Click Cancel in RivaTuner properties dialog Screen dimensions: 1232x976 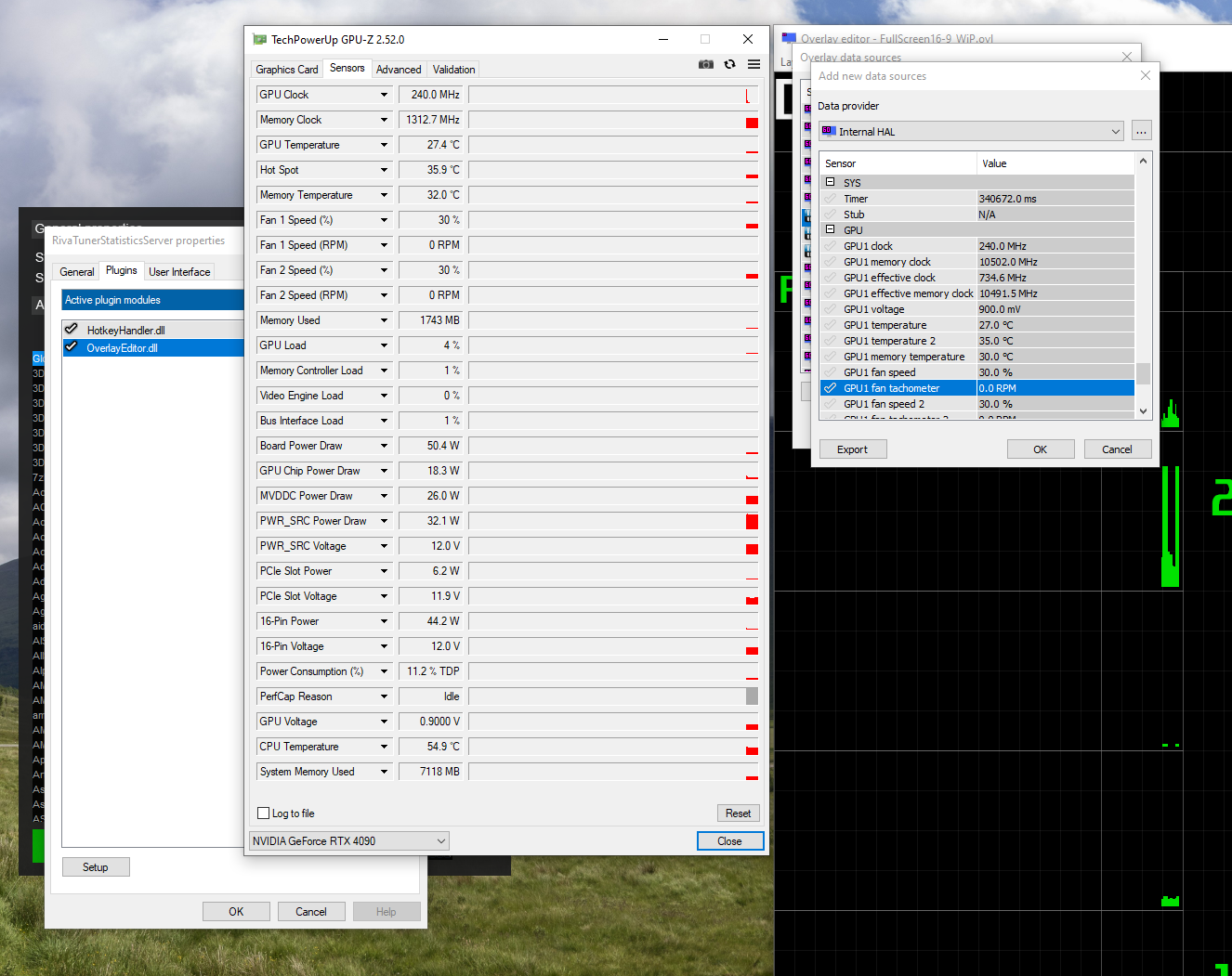(311, 912)
